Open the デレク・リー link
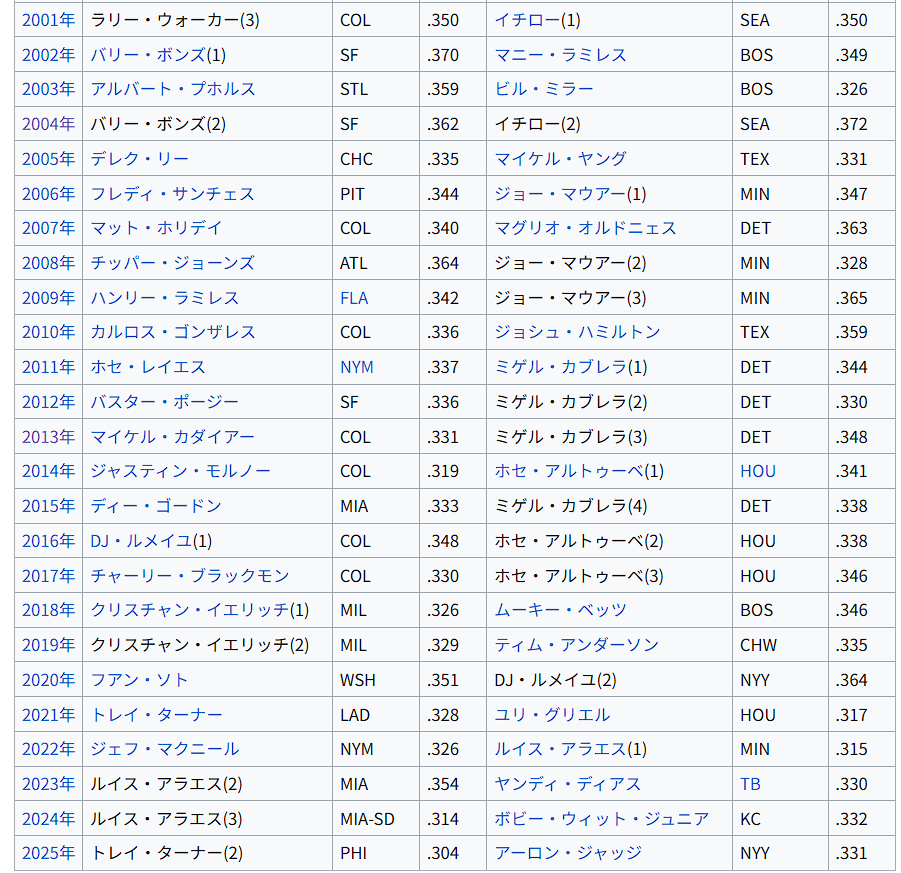This screenshot has height=873, width=901. pos(139,159)
